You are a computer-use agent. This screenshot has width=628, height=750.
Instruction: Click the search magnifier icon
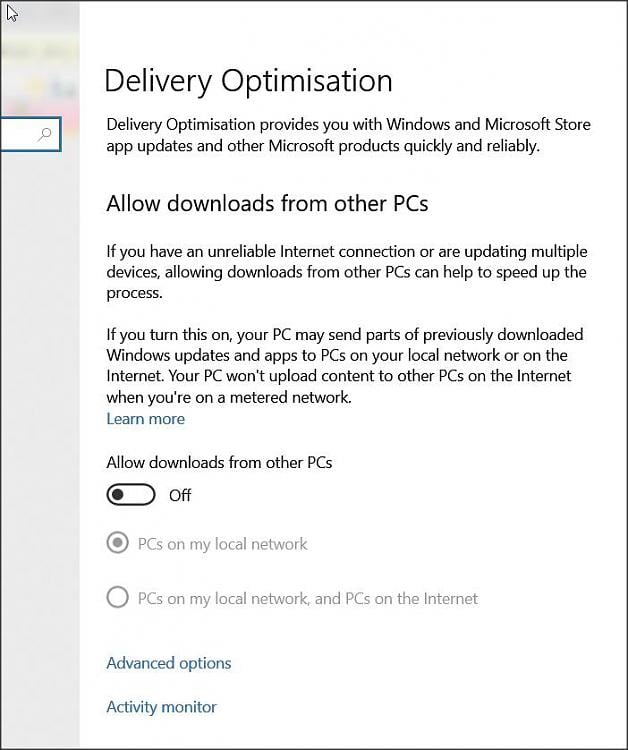pos(44,134)
